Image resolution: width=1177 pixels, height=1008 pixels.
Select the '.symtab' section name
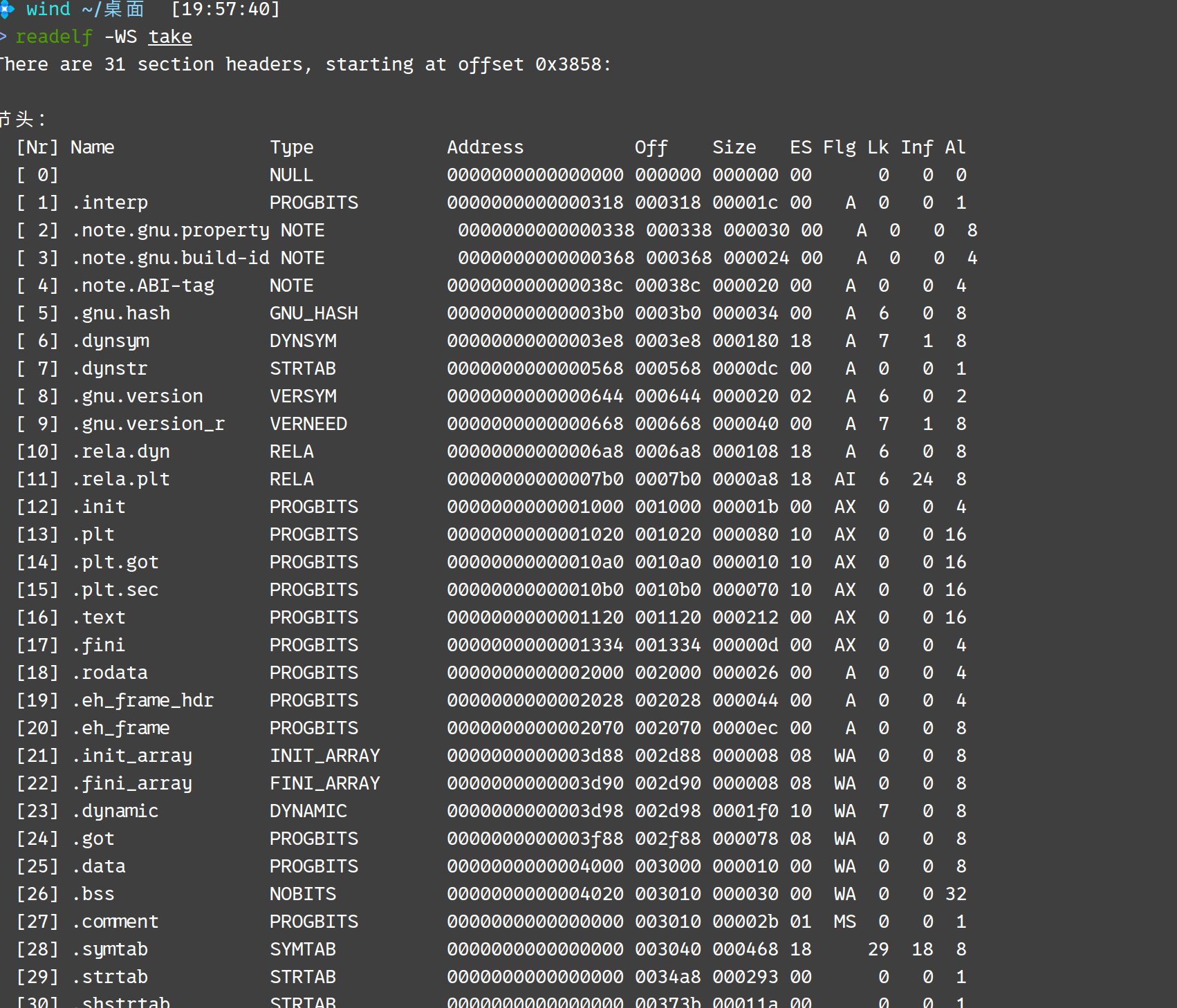(x=110, y=949)
